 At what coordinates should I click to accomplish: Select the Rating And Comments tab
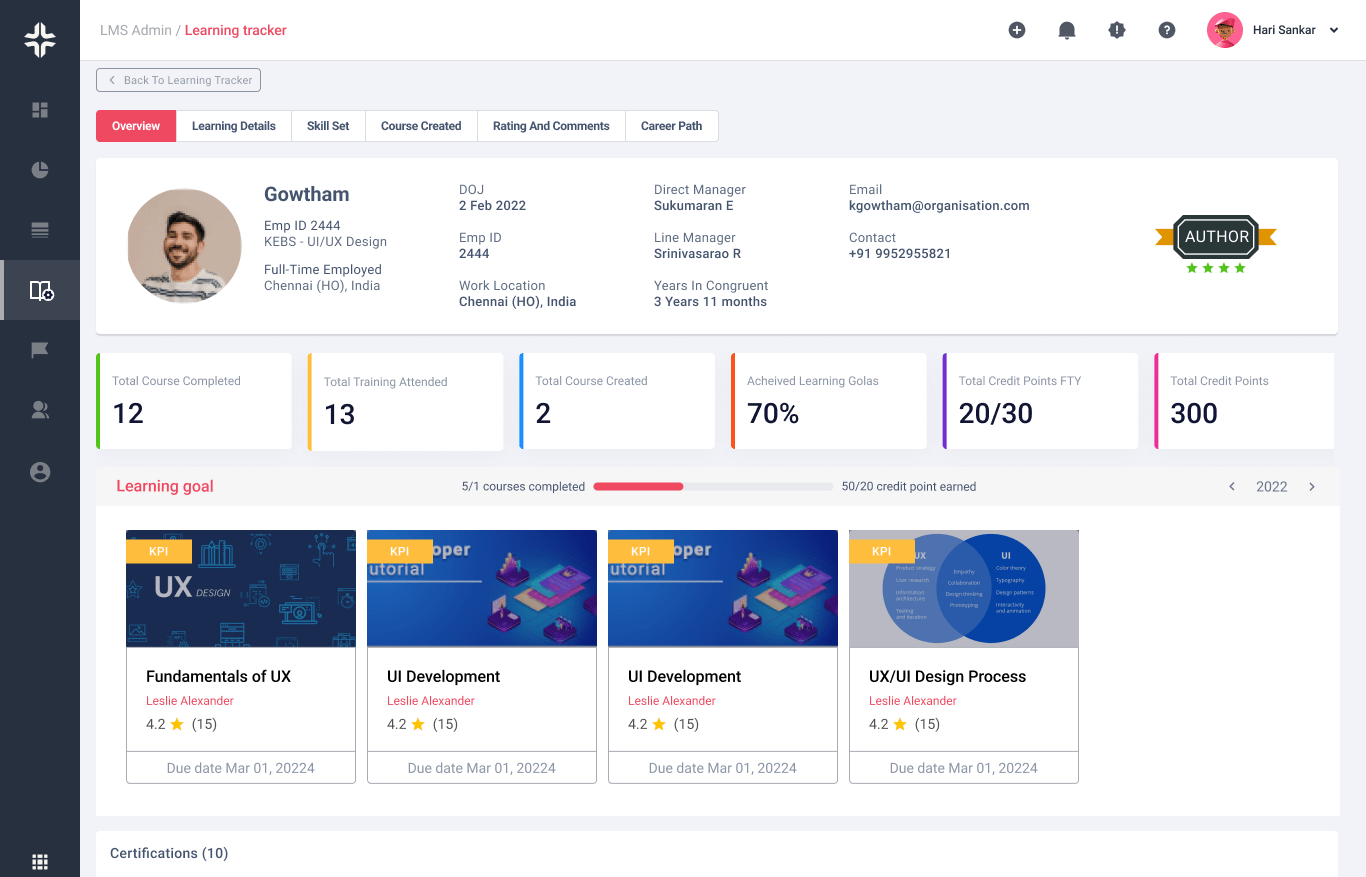[x=551, y=126]
